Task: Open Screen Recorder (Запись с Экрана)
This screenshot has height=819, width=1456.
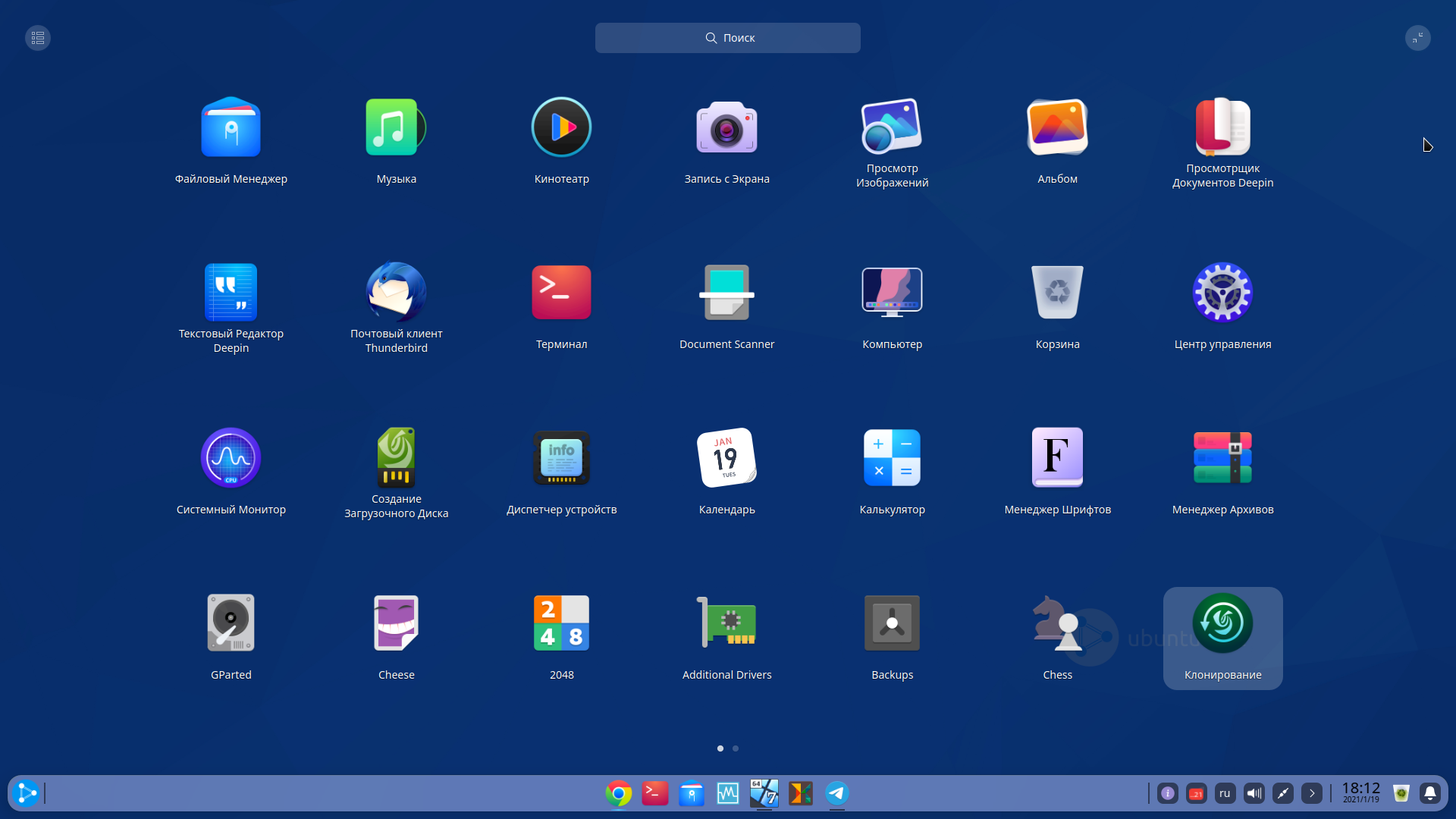Action: tap(726, 127)
